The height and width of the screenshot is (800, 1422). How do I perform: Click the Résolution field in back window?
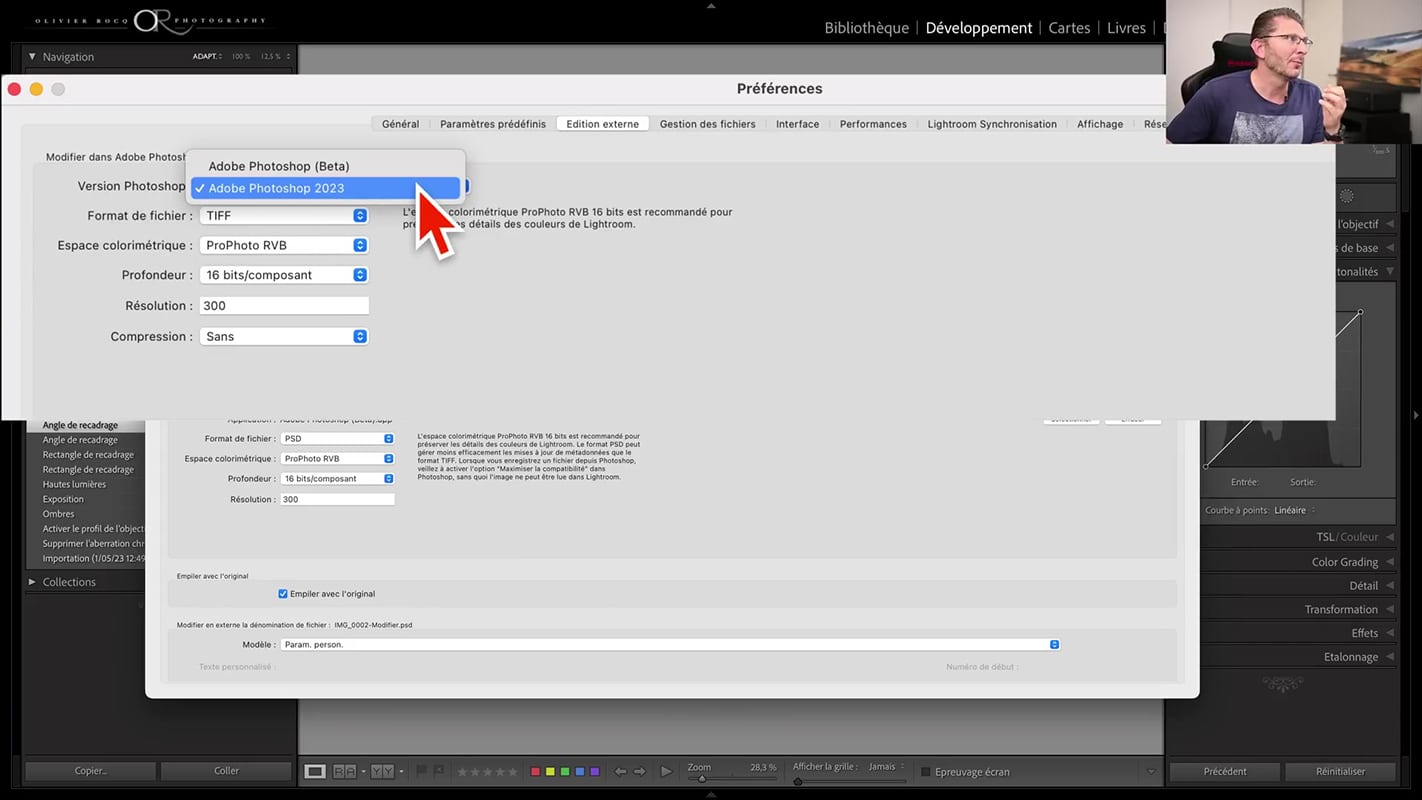point(337,499)
